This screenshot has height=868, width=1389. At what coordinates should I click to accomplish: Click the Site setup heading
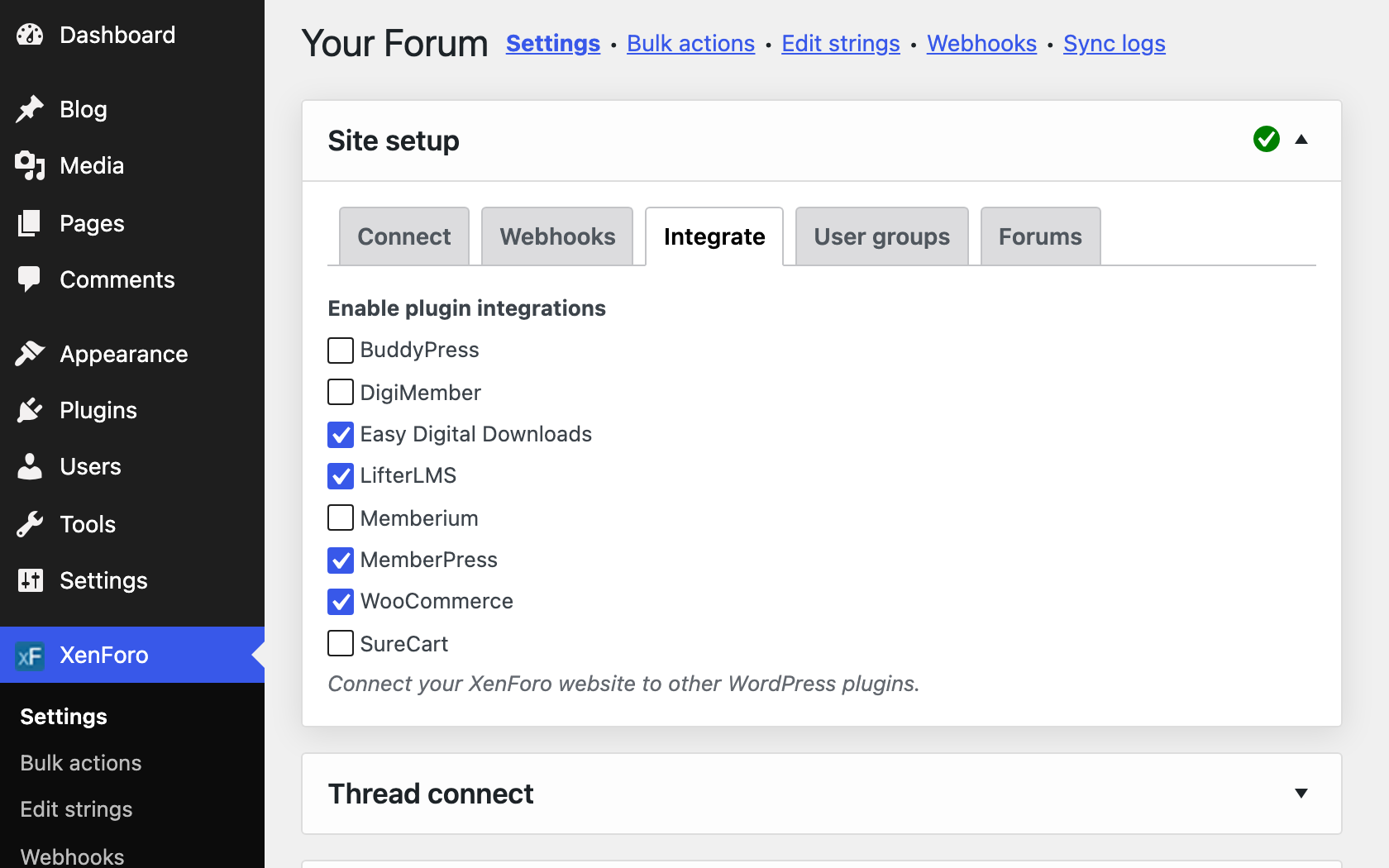pos(394,141)
